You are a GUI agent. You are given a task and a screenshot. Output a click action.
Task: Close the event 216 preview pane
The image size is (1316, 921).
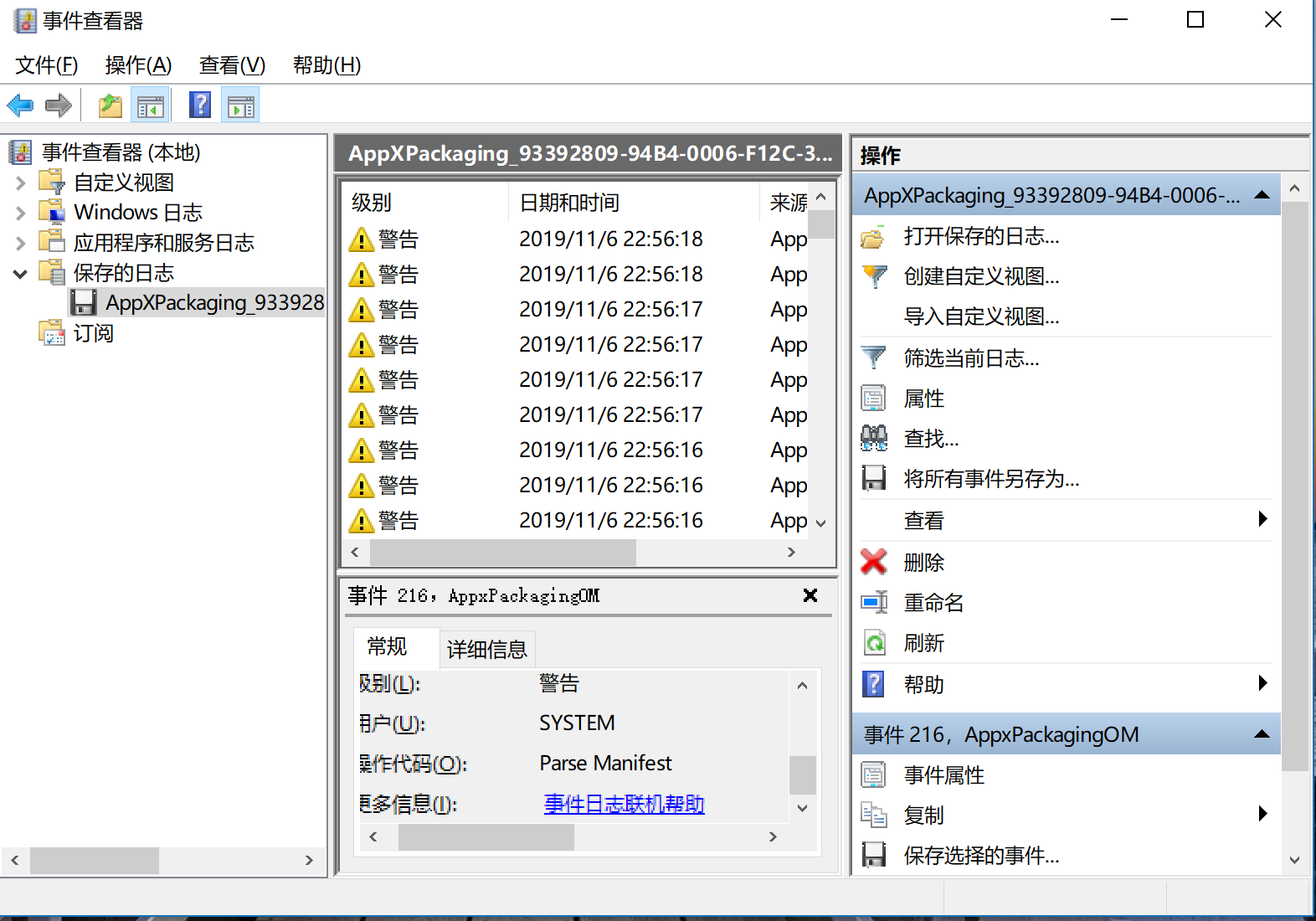coord(810,595)
